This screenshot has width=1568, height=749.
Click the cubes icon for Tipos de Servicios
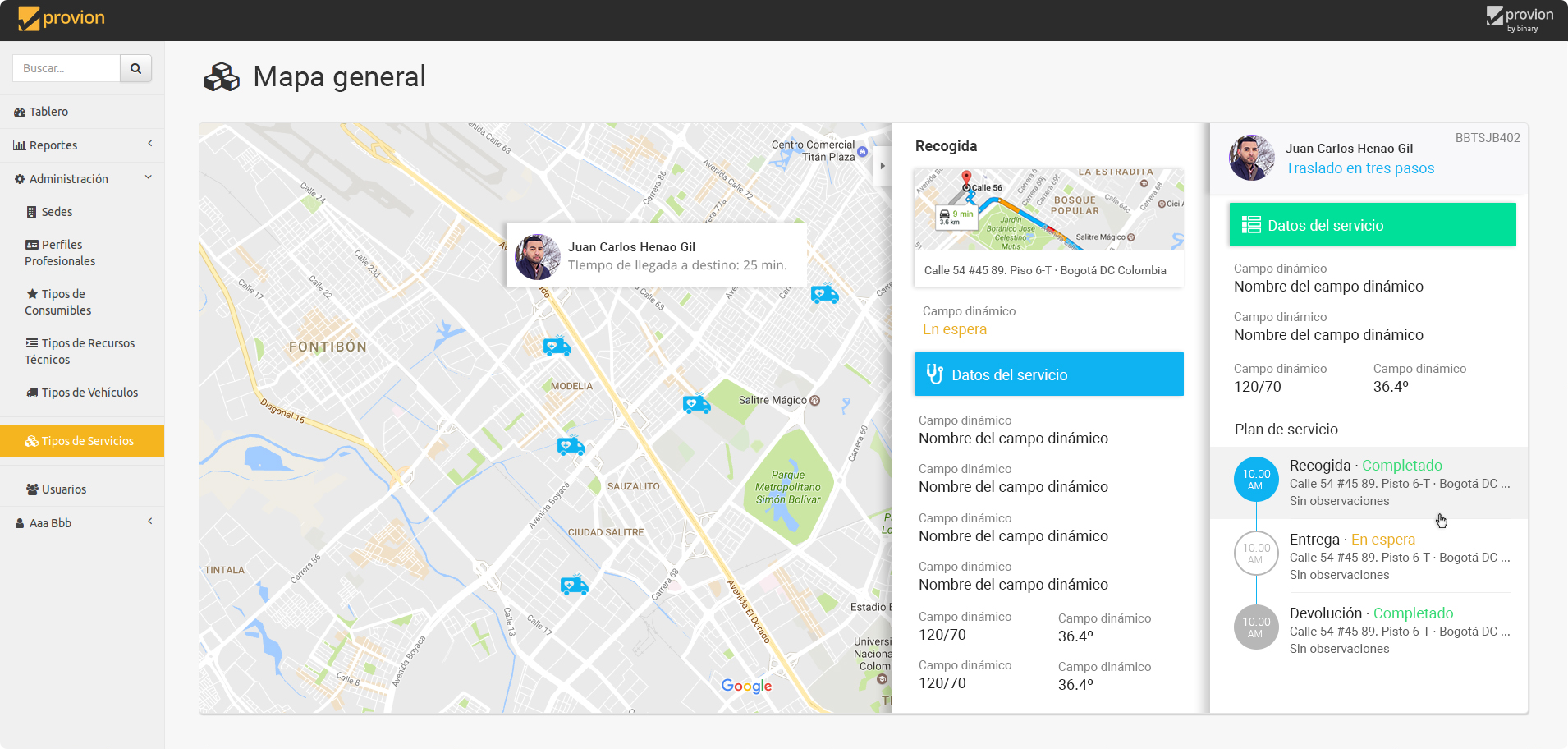(31, 441)
